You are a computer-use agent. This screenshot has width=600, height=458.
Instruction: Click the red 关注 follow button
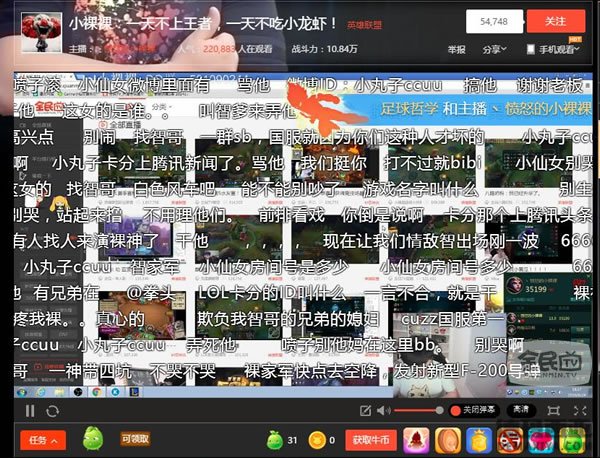(x=556, y=21)
